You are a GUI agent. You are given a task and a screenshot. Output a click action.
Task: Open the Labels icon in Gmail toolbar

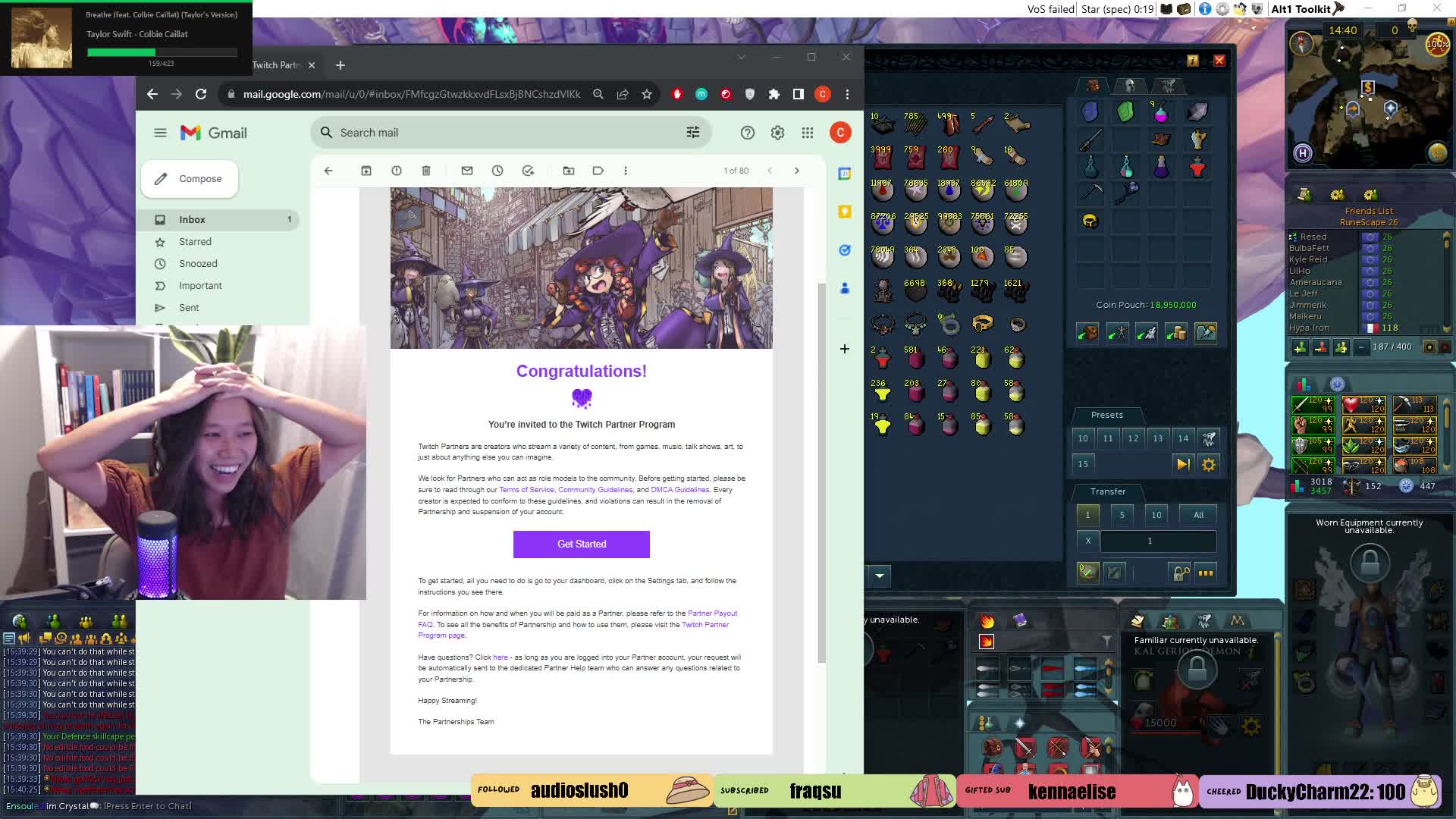click(598, 171)
